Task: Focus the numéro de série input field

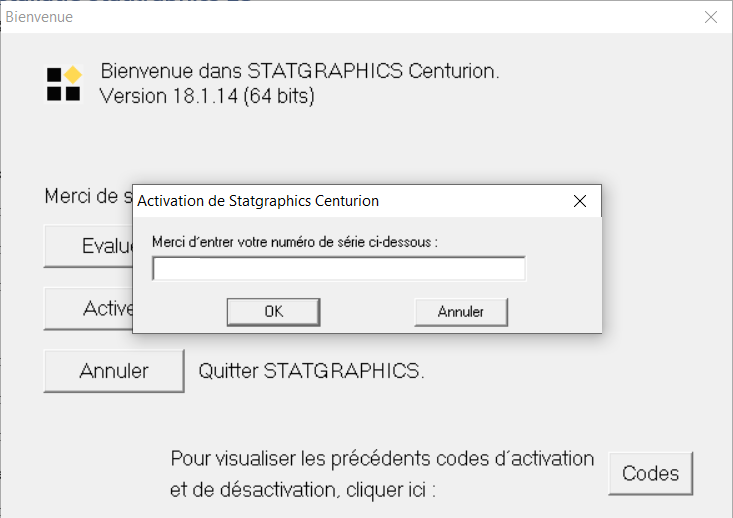Action: click(x=339, y=268)
